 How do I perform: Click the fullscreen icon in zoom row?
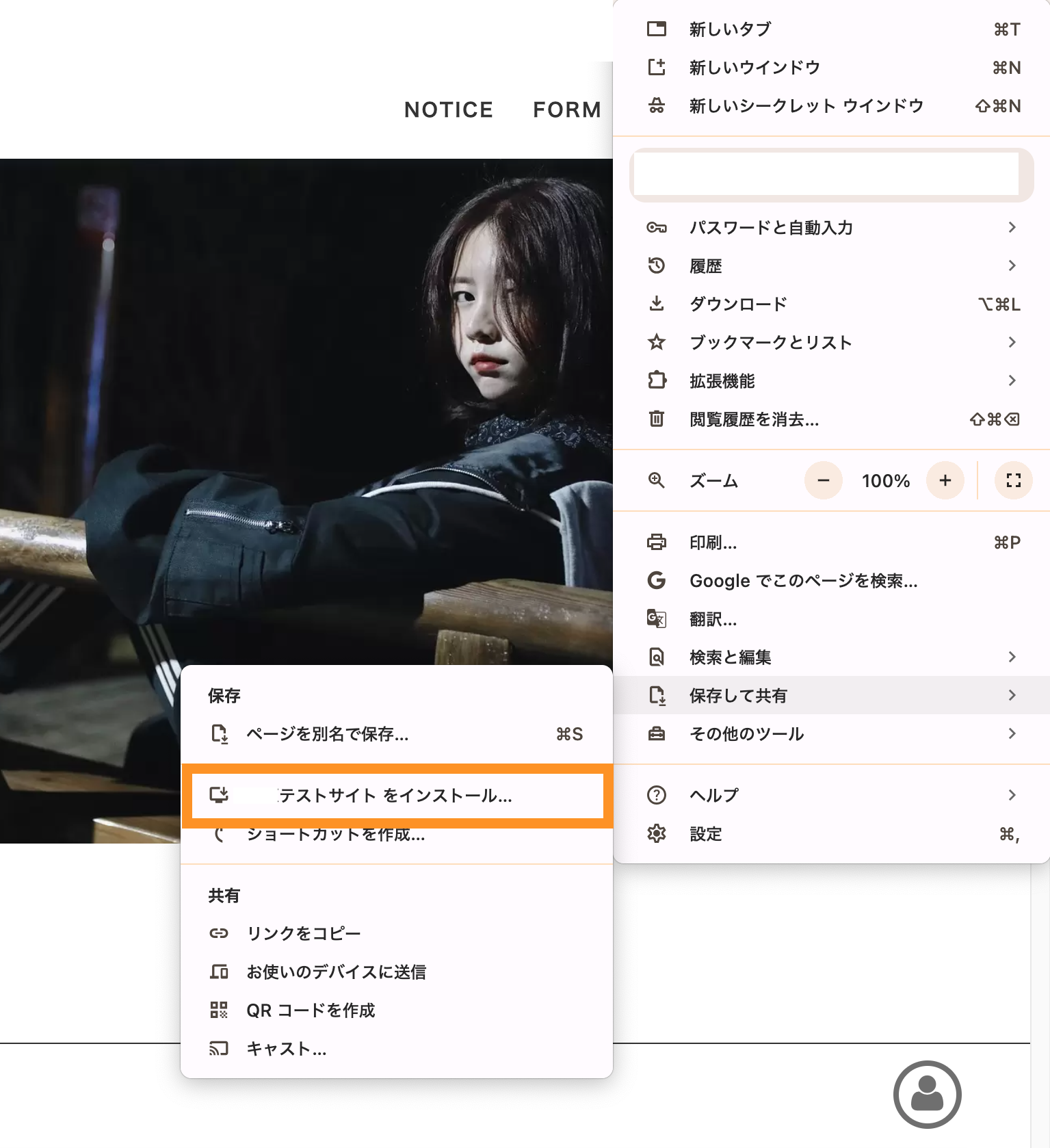(x=1013, y=480)
